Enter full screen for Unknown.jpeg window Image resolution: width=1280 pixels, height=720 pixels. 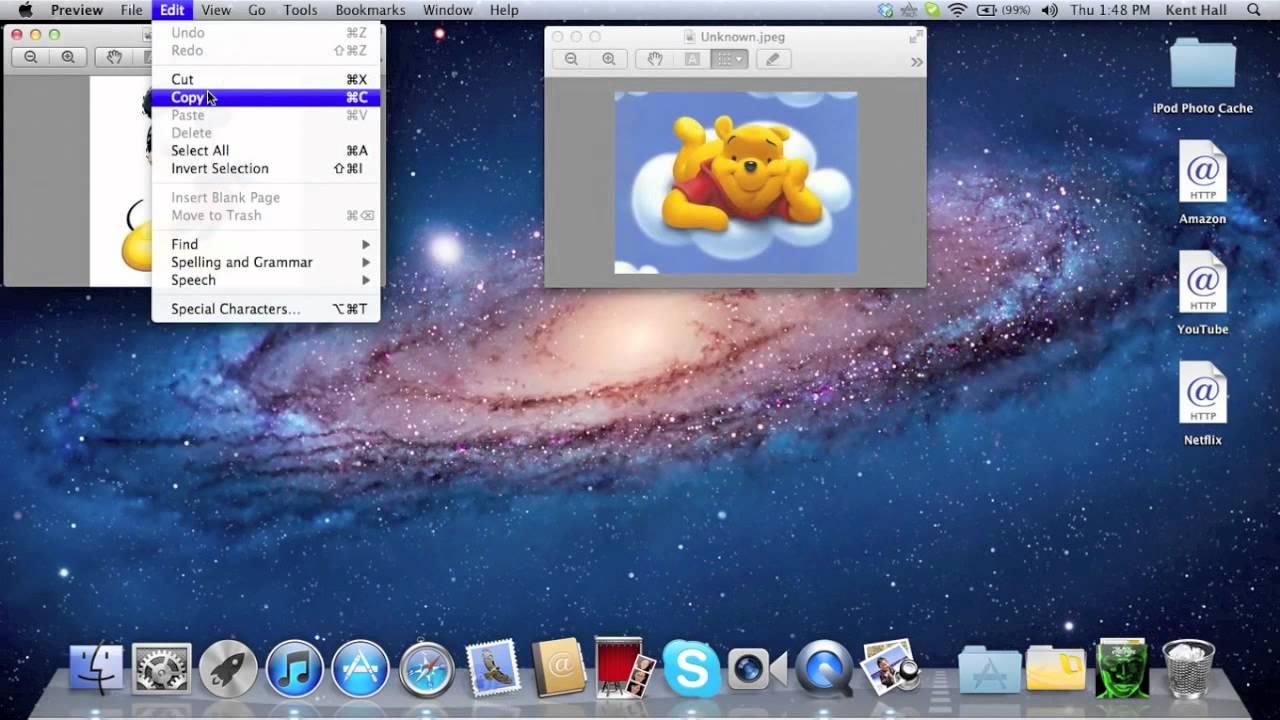[915, 36]
